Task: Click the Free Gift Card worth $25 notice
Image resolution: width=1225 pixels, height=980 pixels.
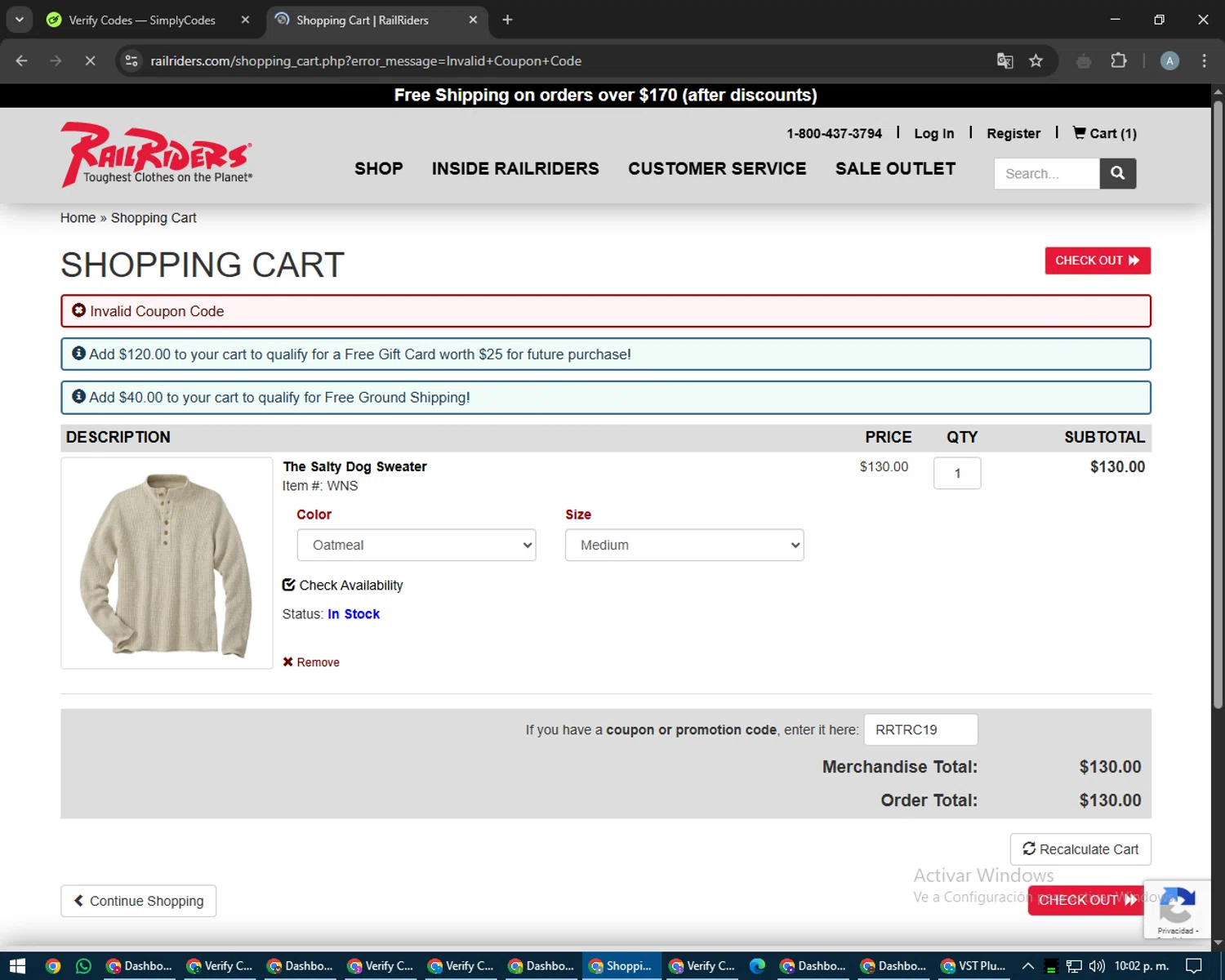Action: click(606, 354)
